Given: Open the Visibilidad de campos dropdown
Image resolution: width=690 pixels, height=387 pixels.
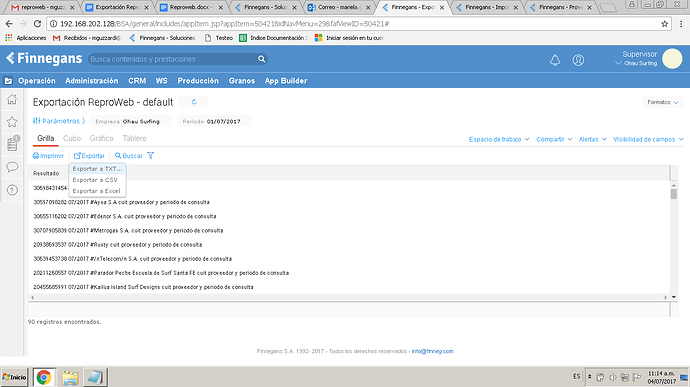Looking at the screenshot, I should click(x=648, y=139).
